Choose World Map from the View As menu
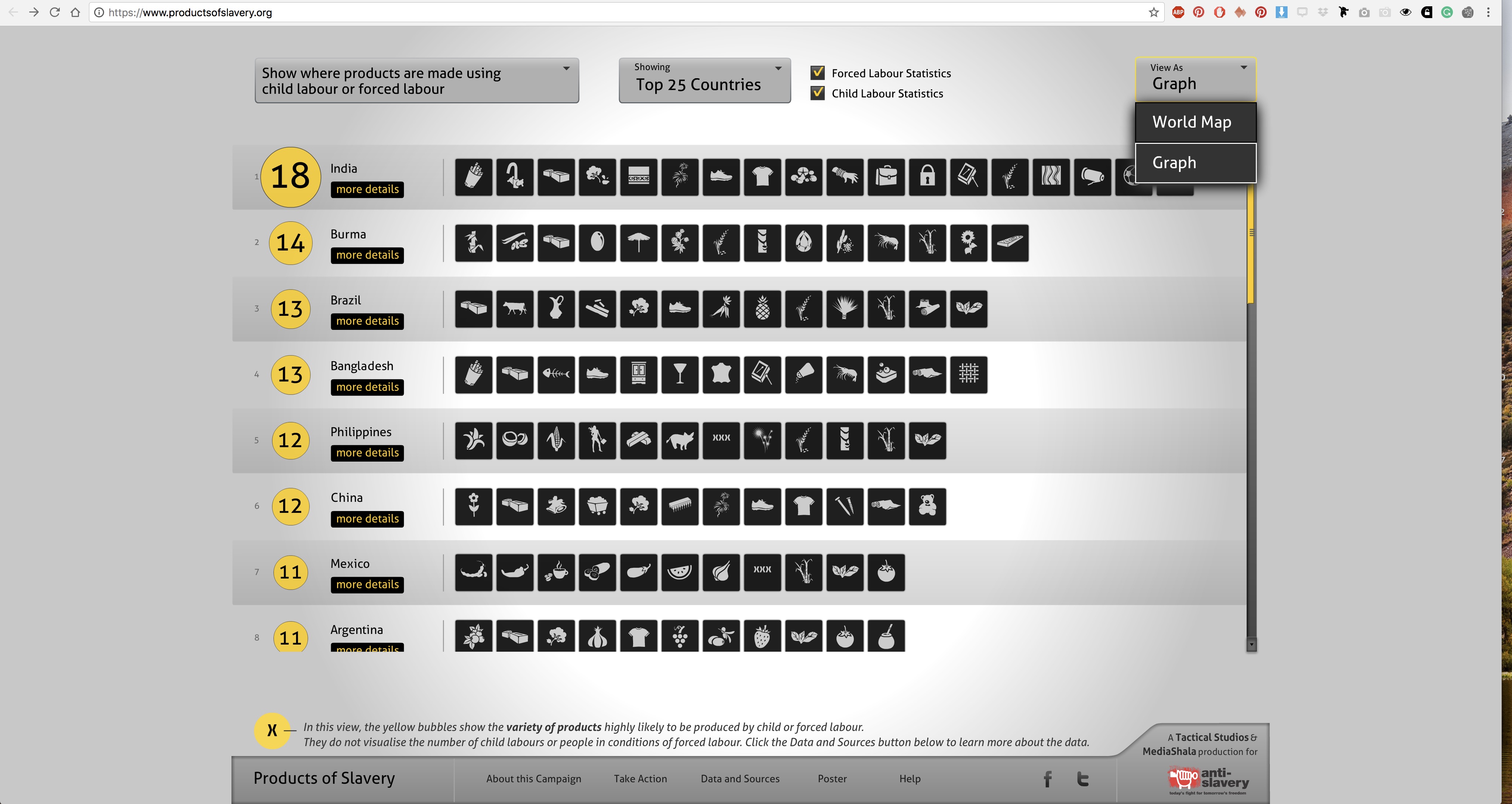Image resolution: width=1512 pixels, height=804 pixels. tap(1196, 122)
